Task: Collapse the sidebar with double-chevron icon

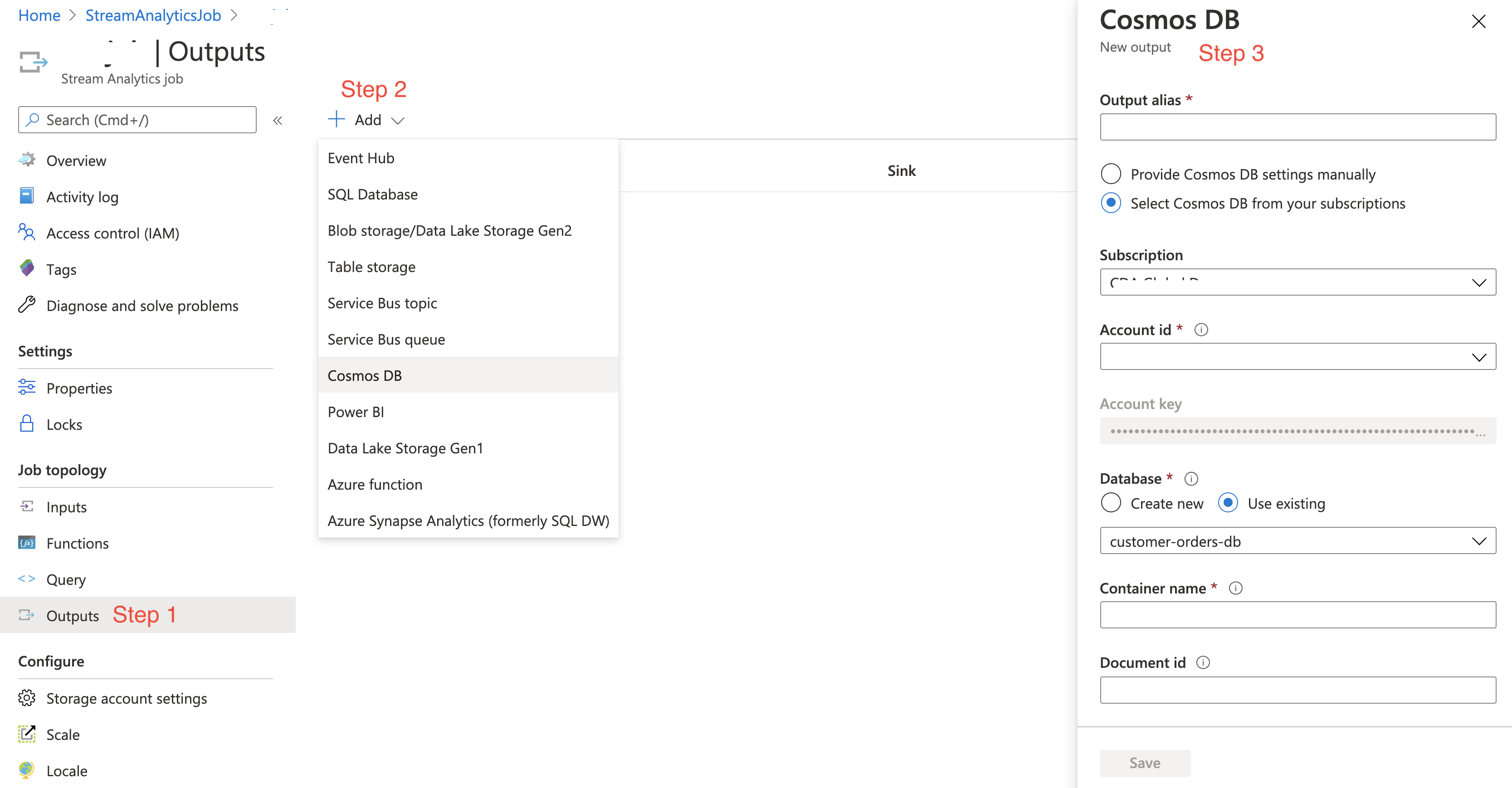Action: pyautogui.click(x=278, y=120)
